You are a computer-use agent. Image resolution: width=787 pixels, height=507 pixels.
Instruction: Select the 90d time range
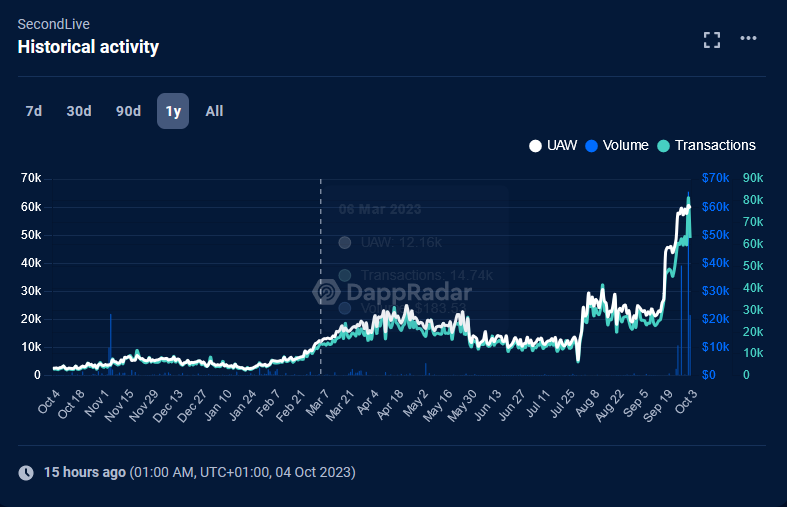click(x=128, y=111)
